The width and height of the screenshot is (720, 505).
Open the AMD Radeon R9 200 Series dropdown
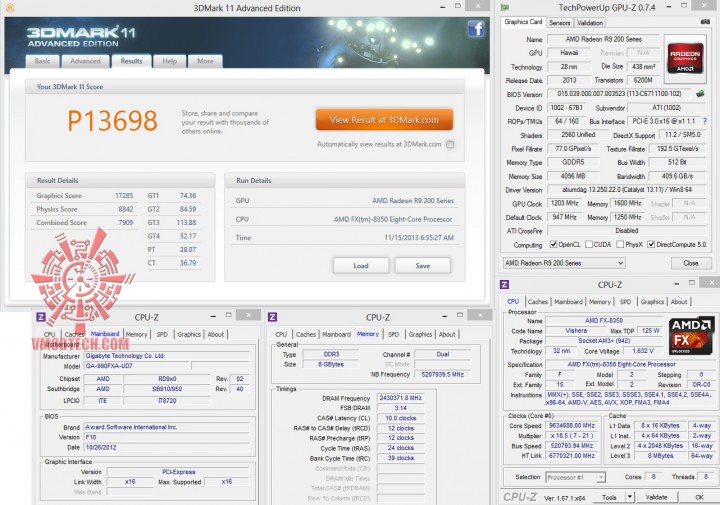point(564,263)
